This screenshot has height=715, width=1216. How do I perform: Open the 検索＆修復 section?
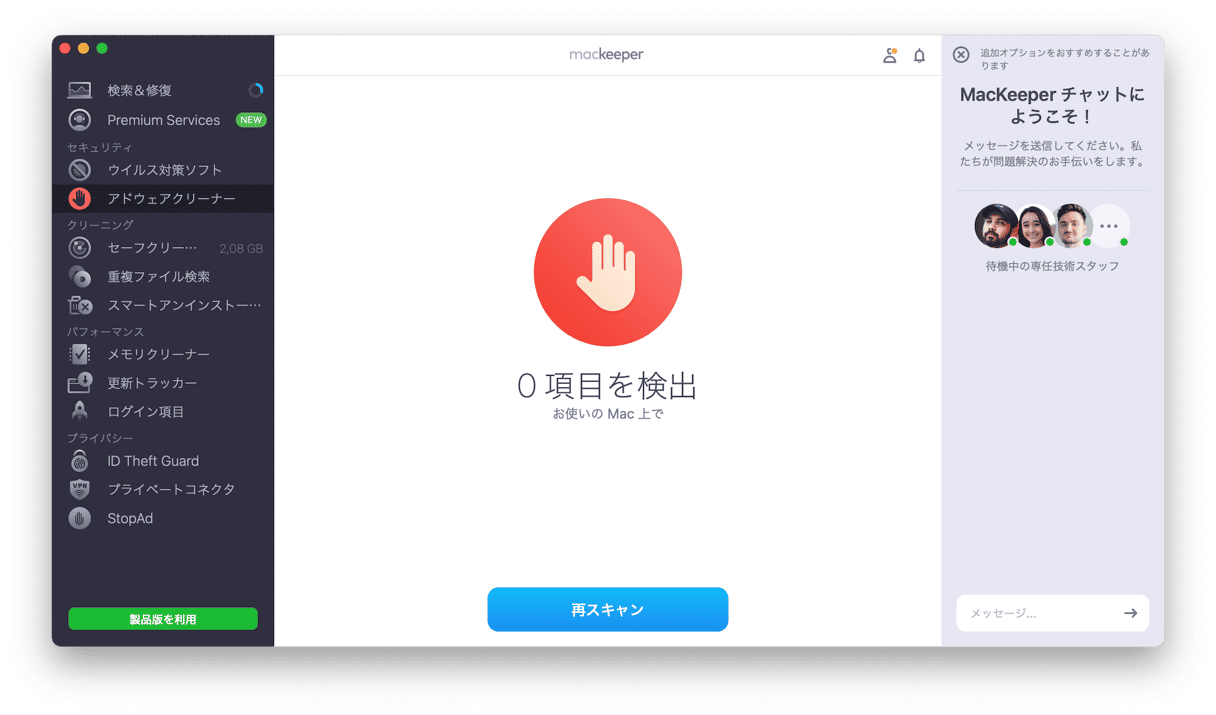point(162,90)
